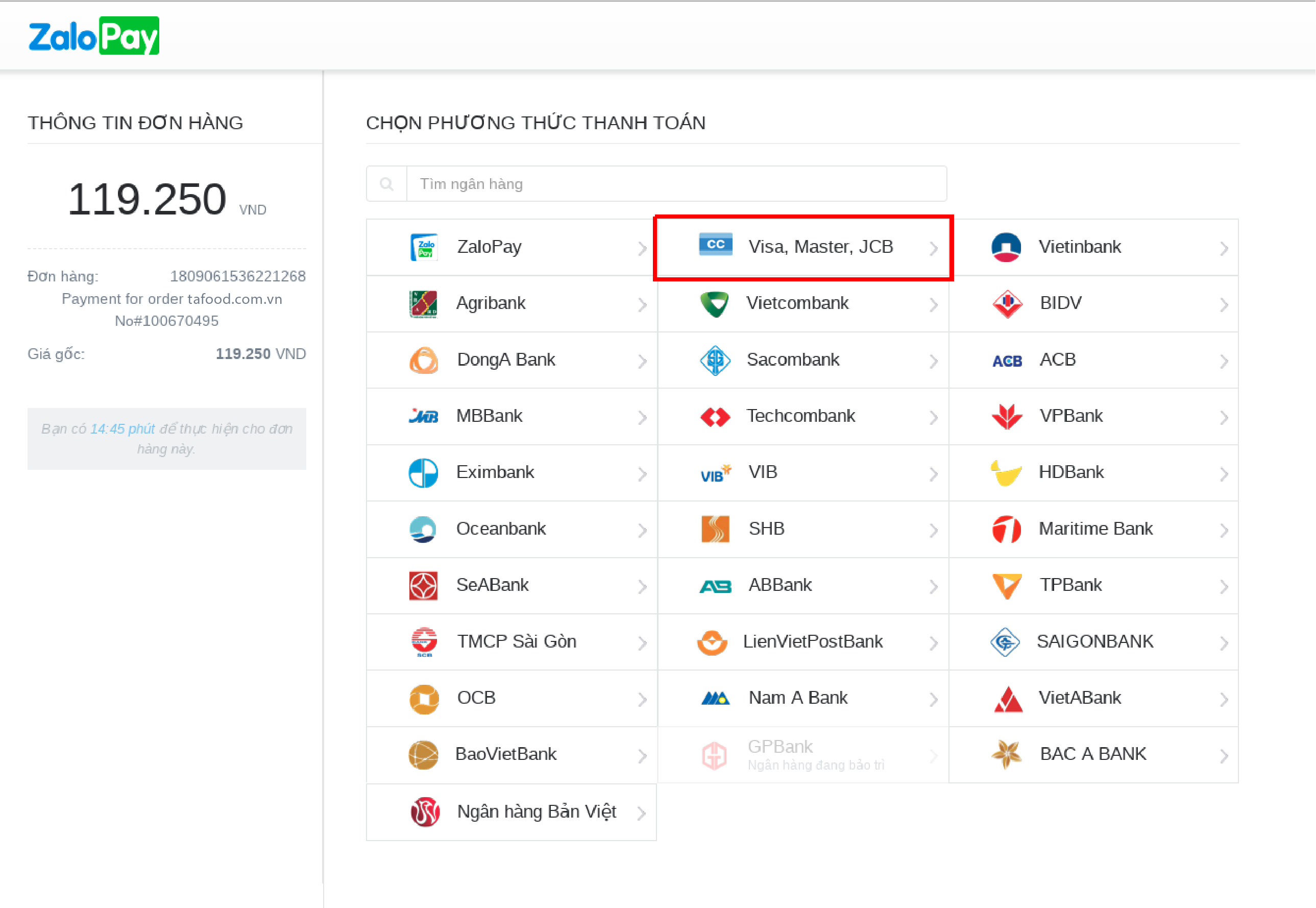Click order number 1809061536221268
The image size is (1316, 908).
click(238, 276)
